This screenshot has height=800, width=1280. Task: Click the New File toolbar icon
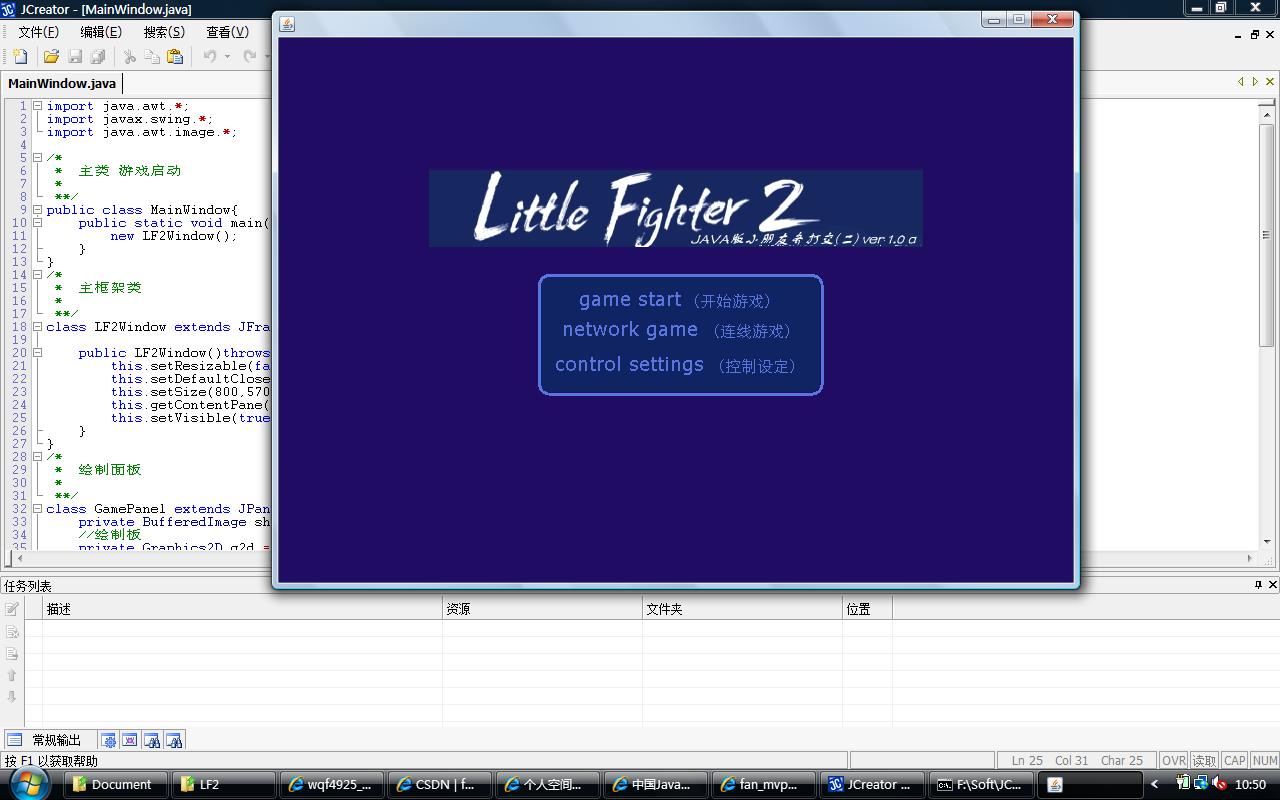coord(20,57)
